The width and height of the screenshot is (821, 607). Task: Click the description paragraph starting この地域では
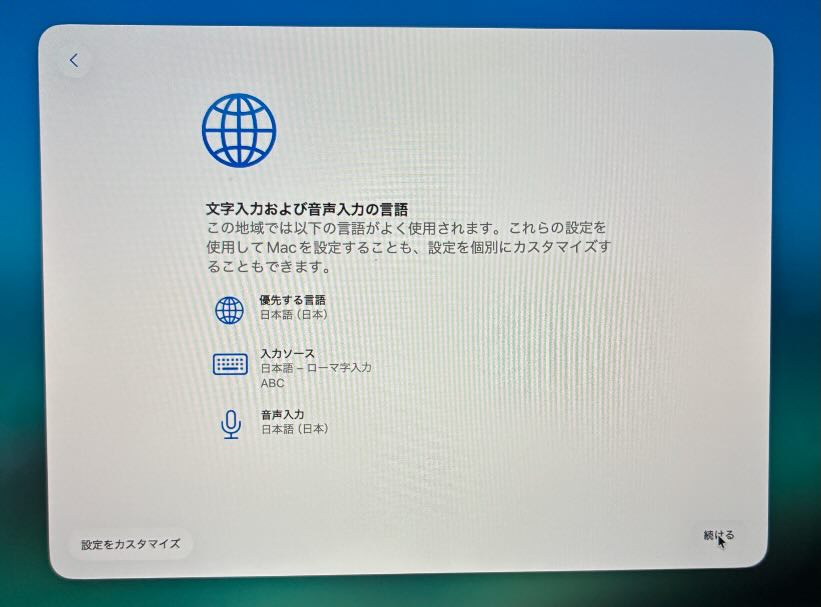point(408,247)
